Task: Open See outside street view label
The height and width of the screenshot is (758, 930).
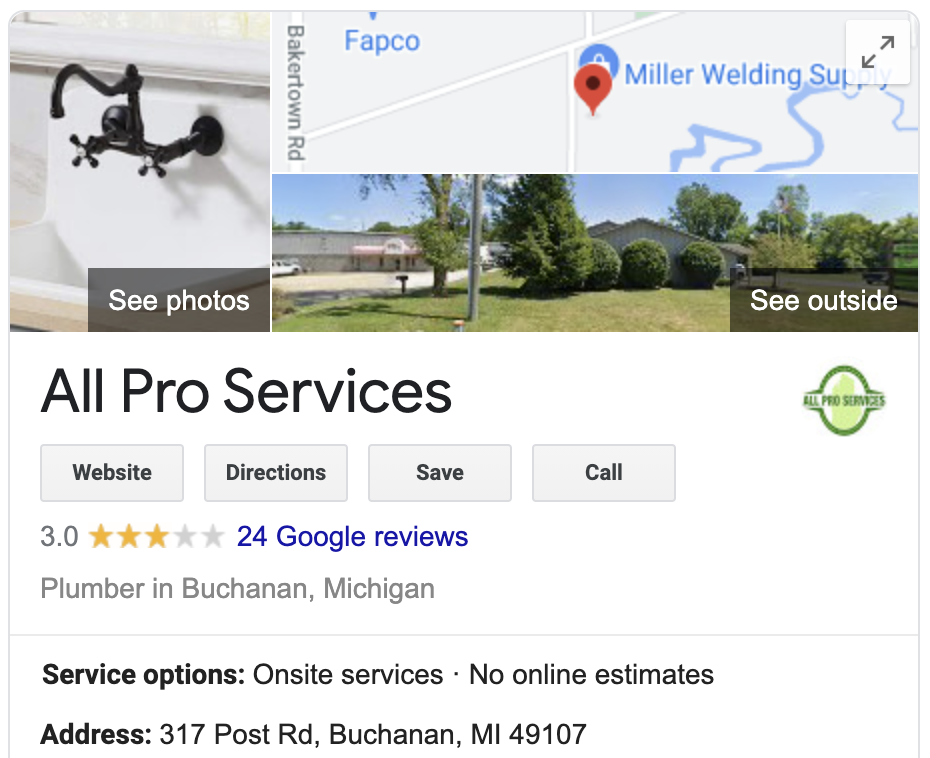Action: click(823, 300)
